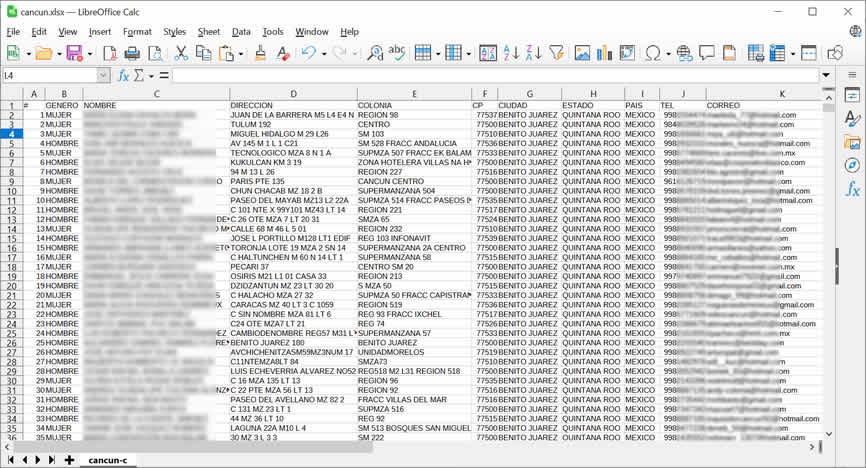The height and width of the screenshot is (468, 866).
Task: Click the Cut scissors icon
Action: pos(181,53)
